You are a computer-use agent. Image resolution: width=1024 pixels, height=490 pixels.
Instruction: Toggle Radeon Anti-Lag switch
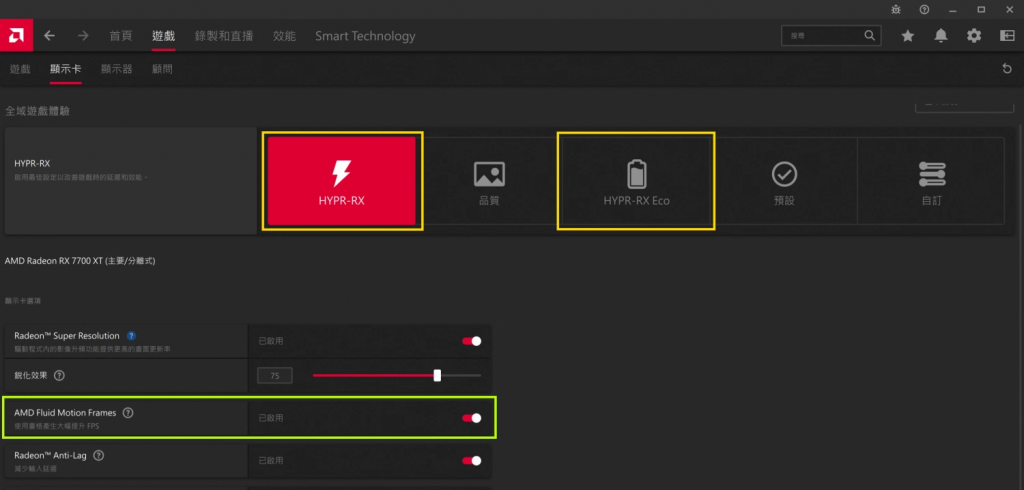tap(472, 461)
